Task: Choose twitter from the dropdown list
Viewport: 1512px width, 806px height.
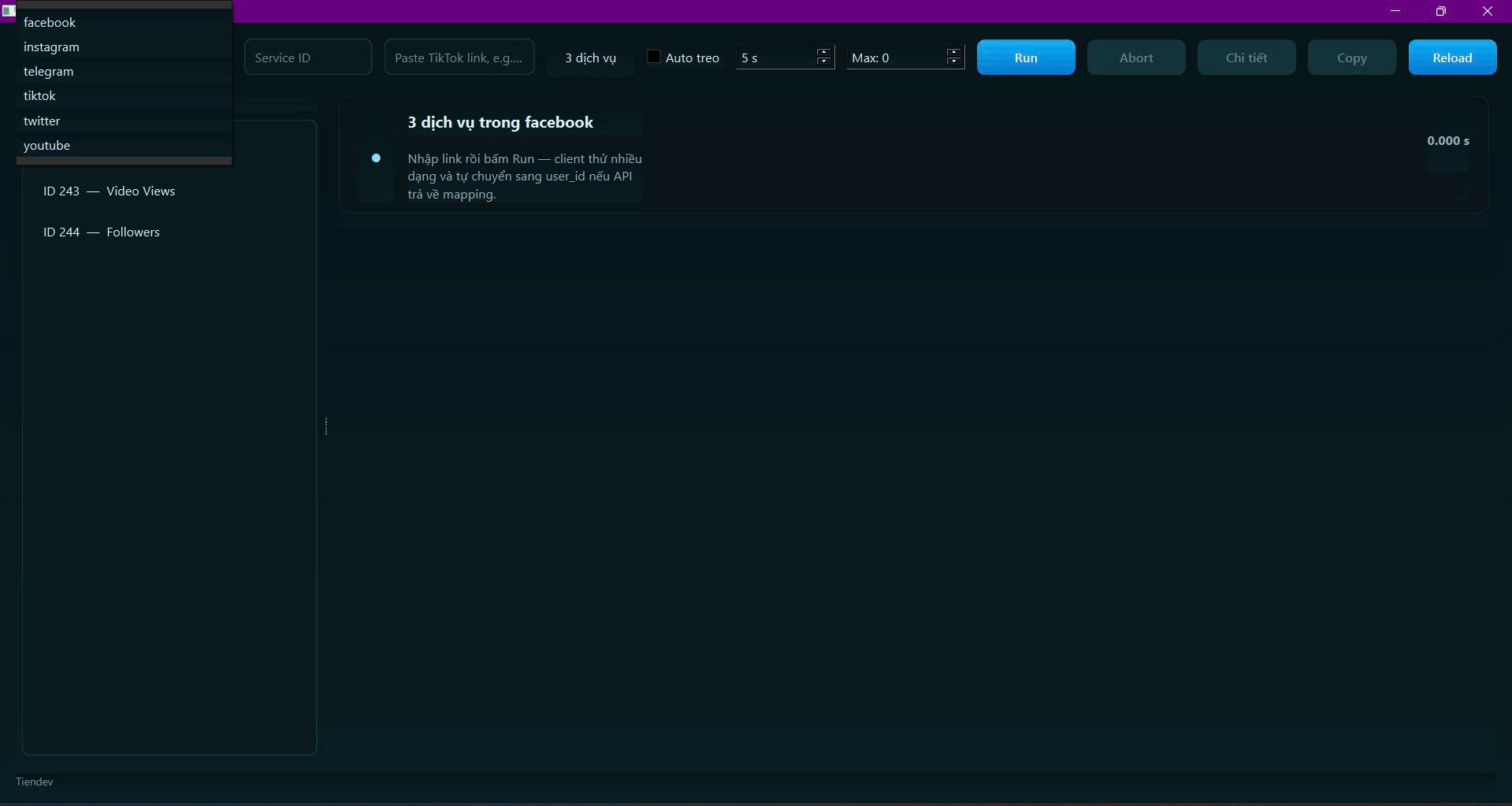Action: (42, 121)
